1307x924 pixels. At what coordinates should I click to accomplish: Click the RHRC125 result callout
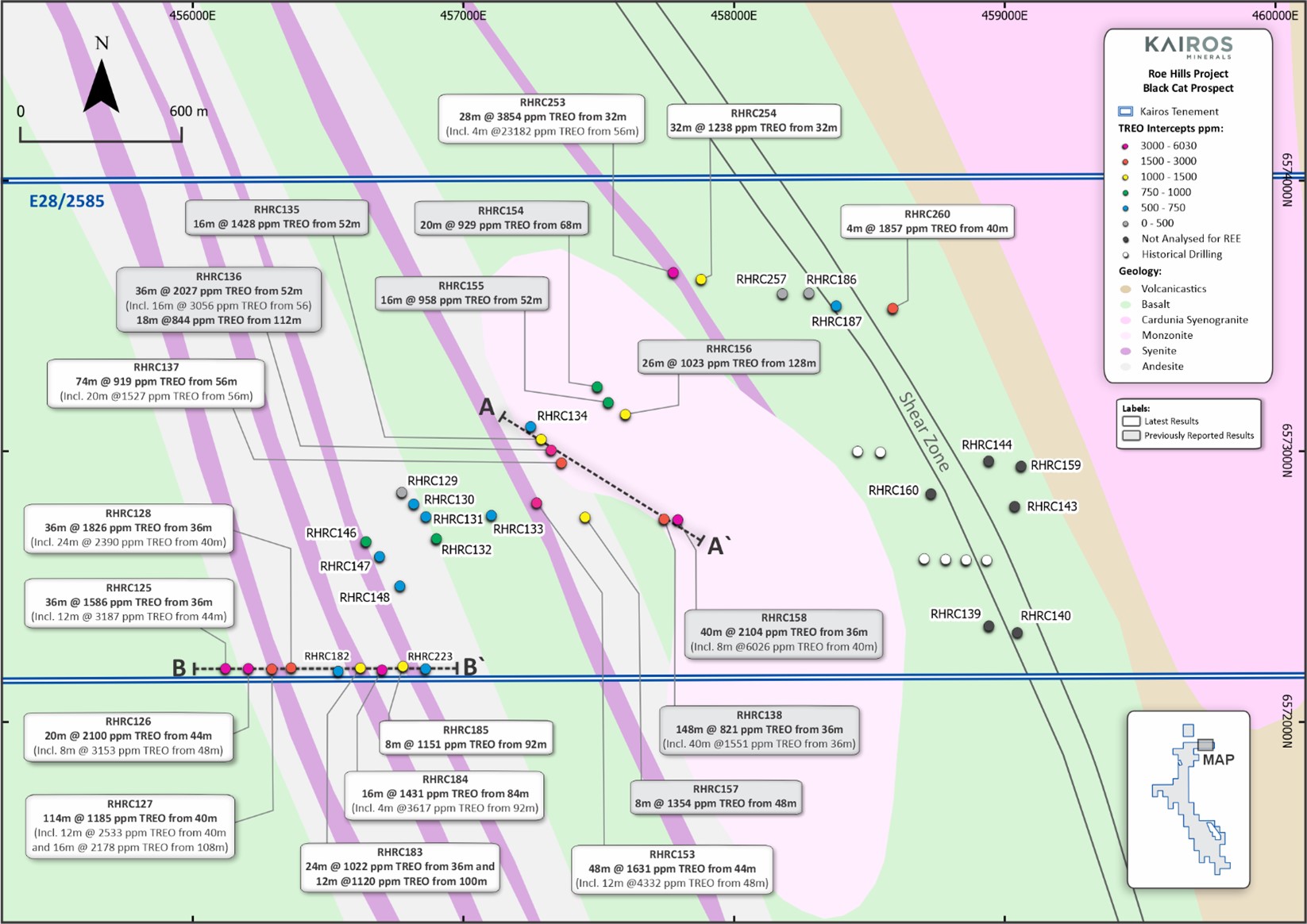tap(129, 603)
